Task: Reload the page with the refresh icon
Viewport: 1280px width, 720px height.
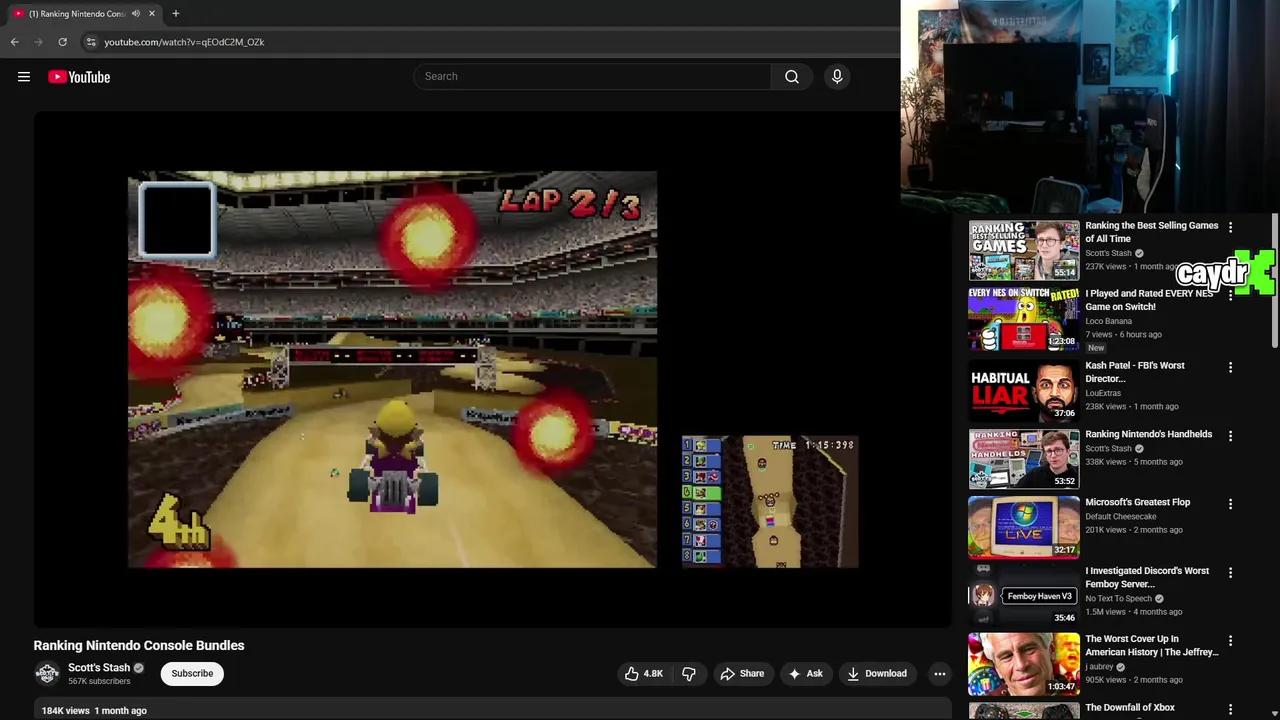Action: click(62, 42)
